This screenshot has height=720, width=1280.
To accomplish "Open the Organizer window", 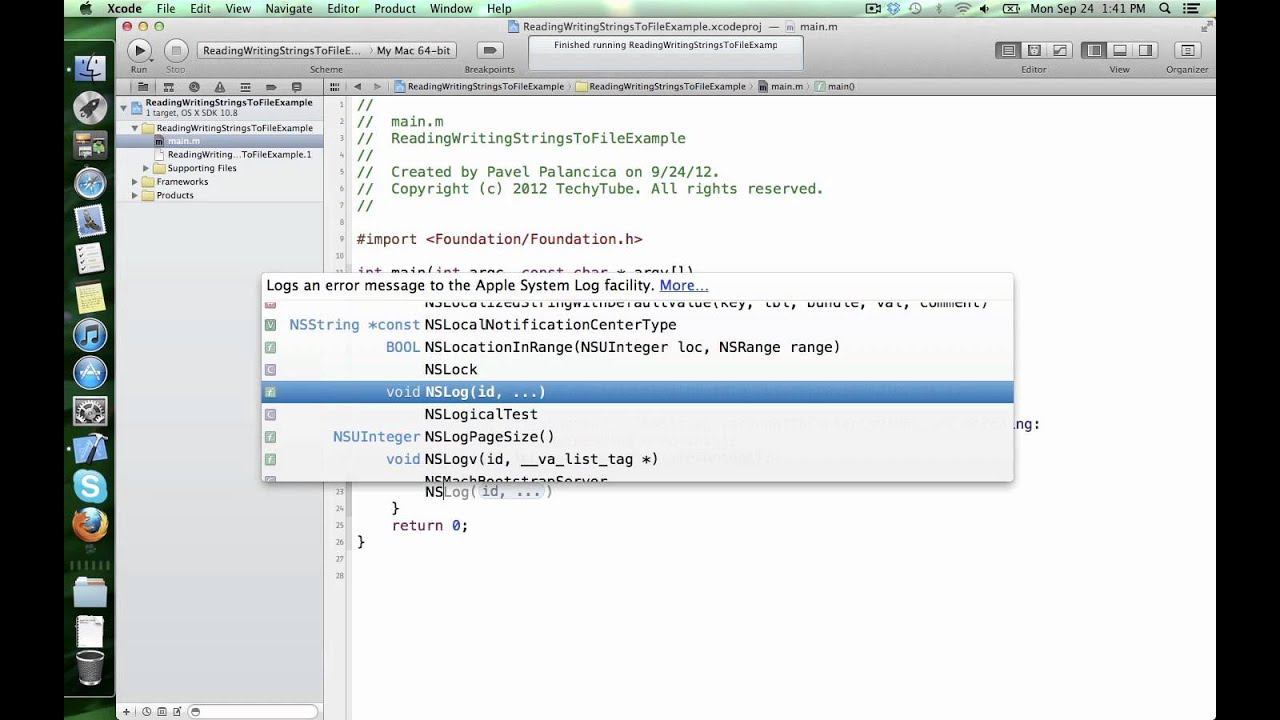I will (x=1187, y=50).
